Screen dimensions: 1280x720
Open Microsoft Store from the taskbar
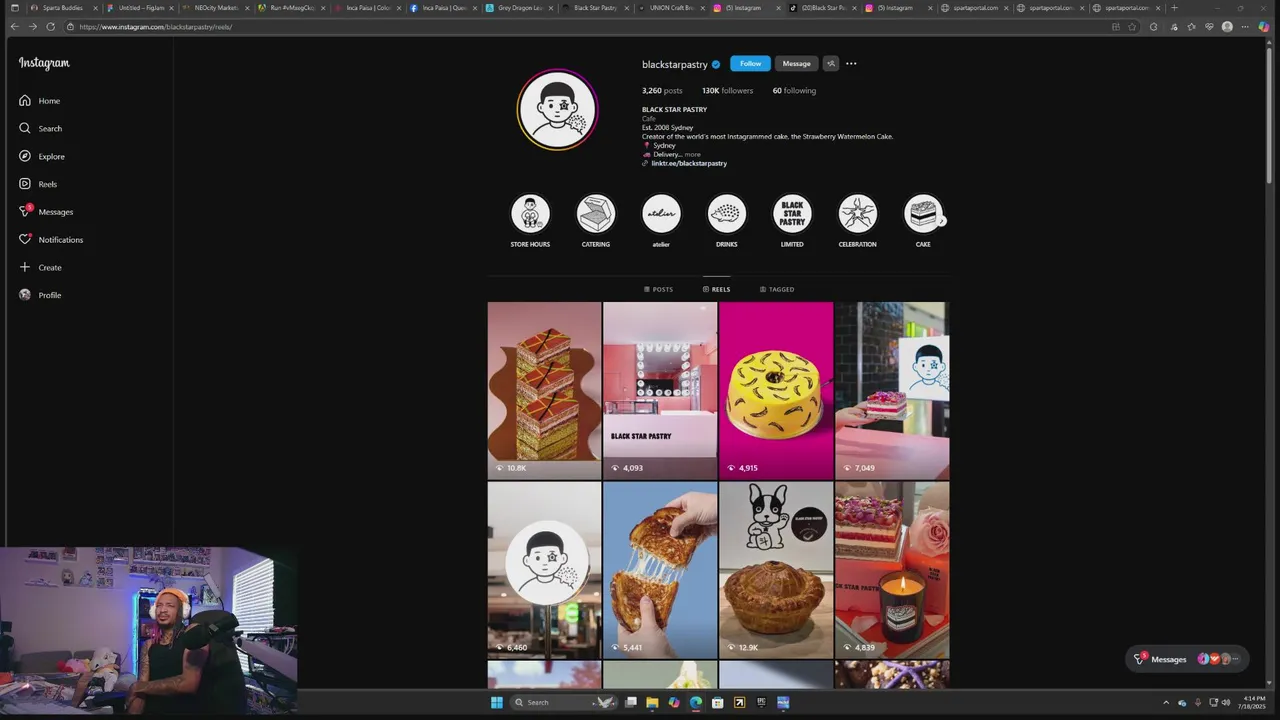click(717, 702)
